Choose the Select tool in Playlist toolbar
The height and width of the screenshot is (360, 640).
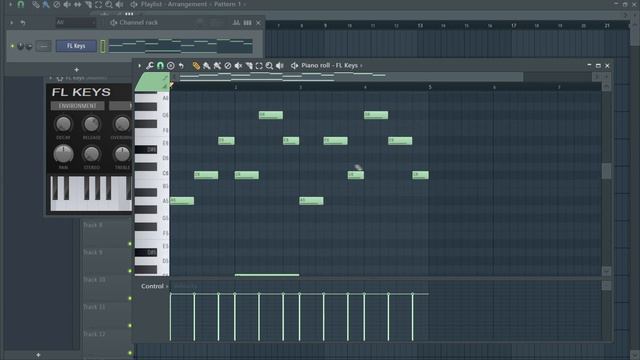coord(98,4)
